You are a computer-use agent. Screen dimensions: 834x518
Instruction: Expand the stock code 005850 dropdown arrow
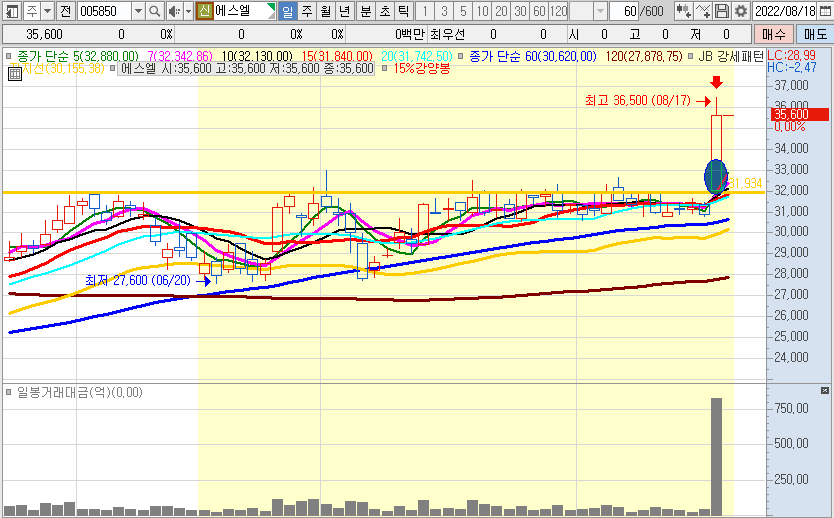point(138,11)
